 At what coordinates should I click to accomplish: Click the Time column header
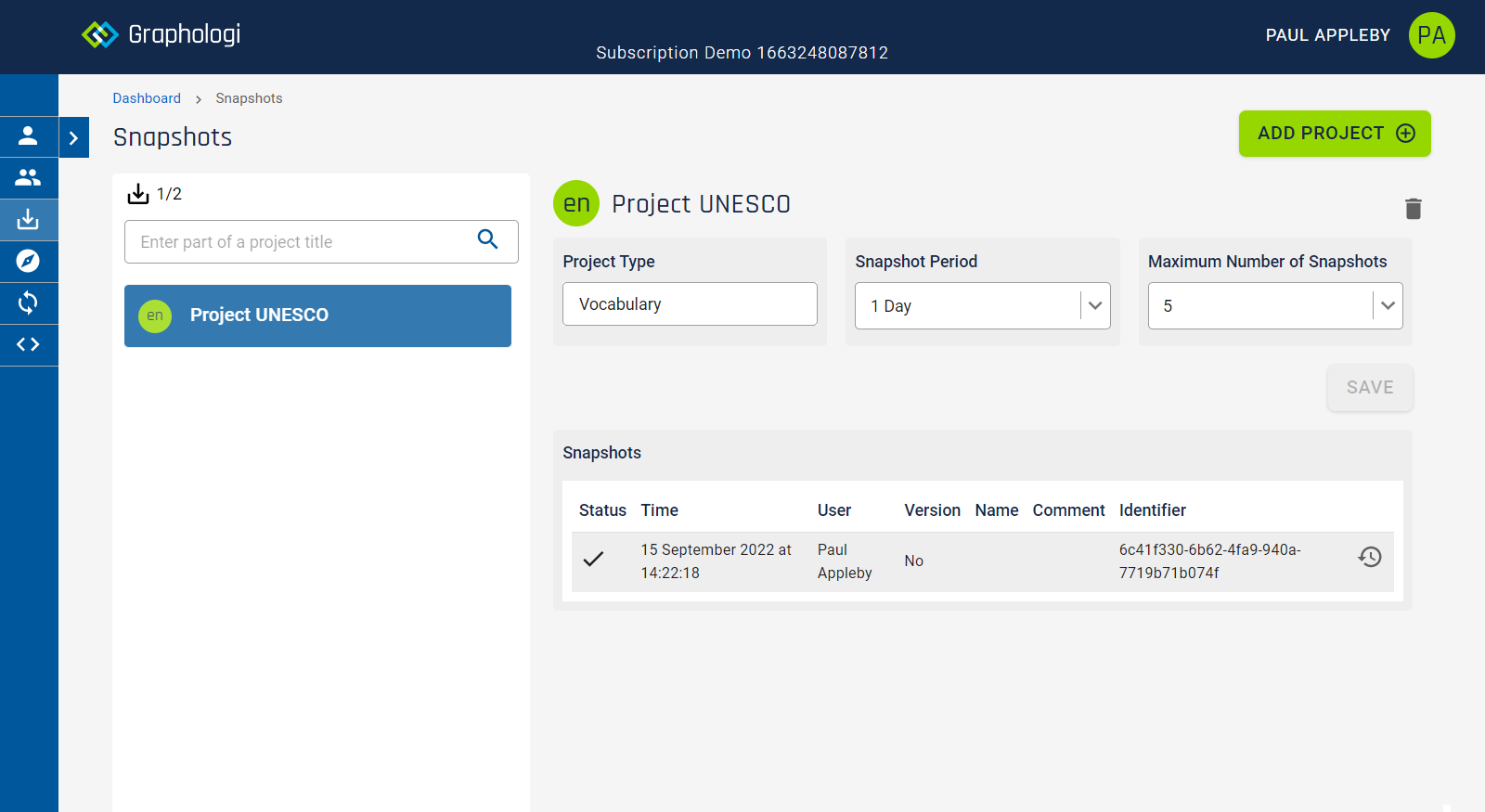tap(659, 510)
